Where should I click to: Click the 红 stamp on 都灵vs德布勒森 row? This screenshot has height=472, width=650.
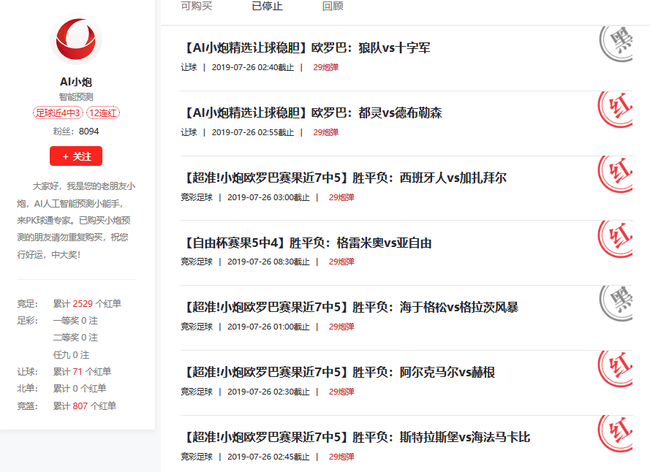point(615,109)
